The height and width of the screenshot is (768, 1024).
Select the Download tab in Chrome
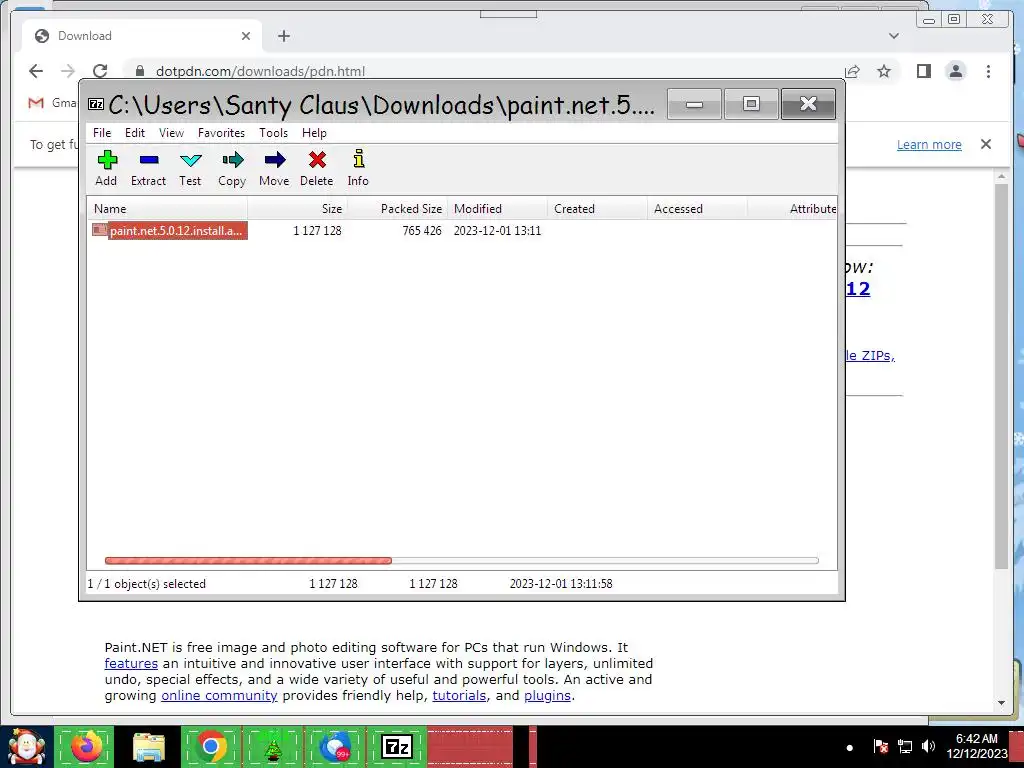pyautogui.click(x=142, y=36)
